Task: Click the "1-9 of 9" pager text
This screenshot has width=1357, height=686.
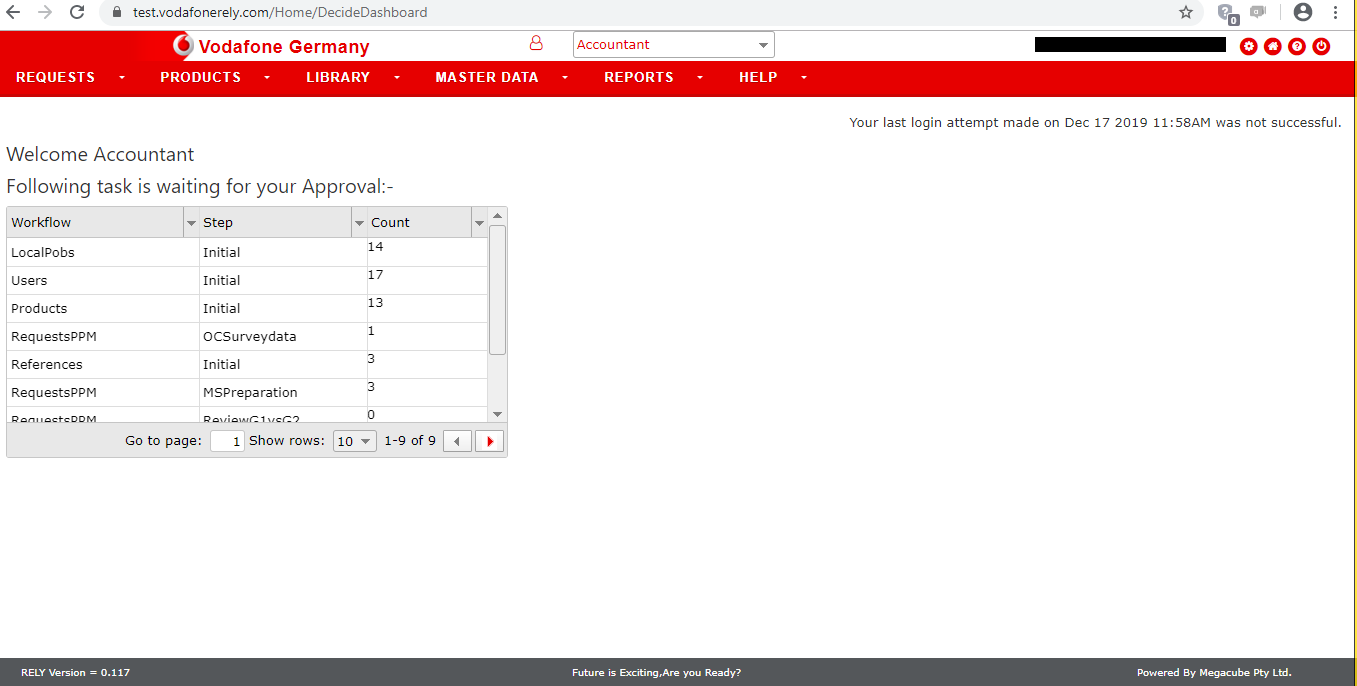Action: click(410, 441)
